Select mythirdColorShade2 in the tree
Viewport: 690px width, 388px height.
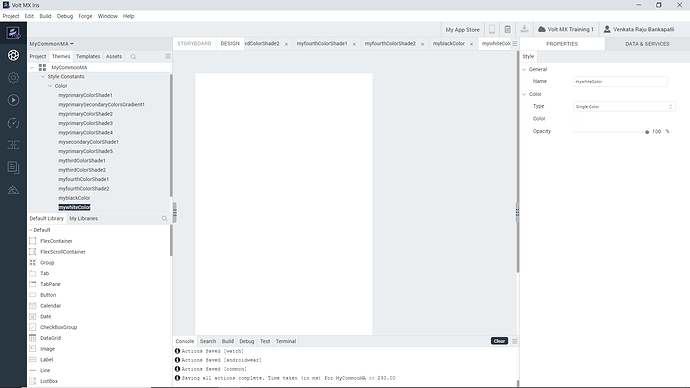coord(82,170)
